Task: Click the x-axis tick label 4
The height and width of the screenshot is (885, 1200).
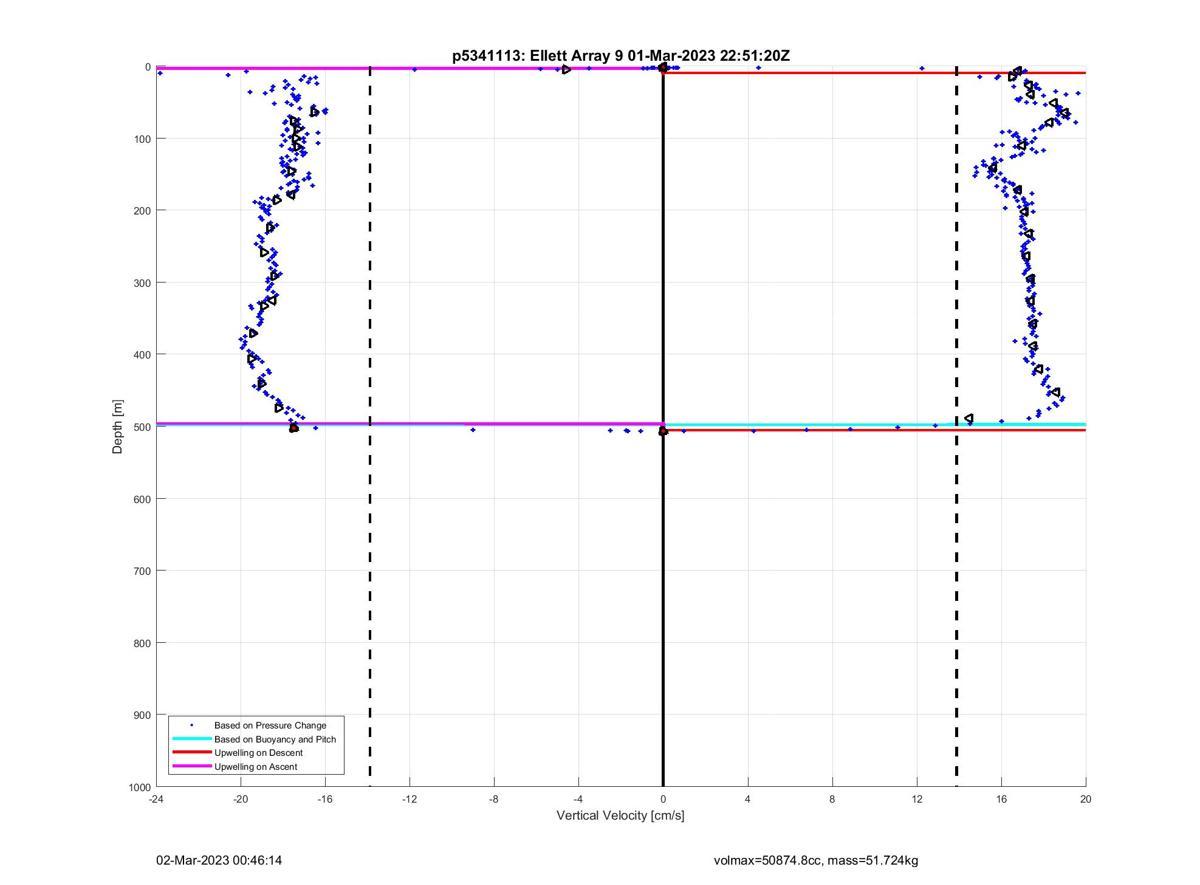Action: coord(747,799)
